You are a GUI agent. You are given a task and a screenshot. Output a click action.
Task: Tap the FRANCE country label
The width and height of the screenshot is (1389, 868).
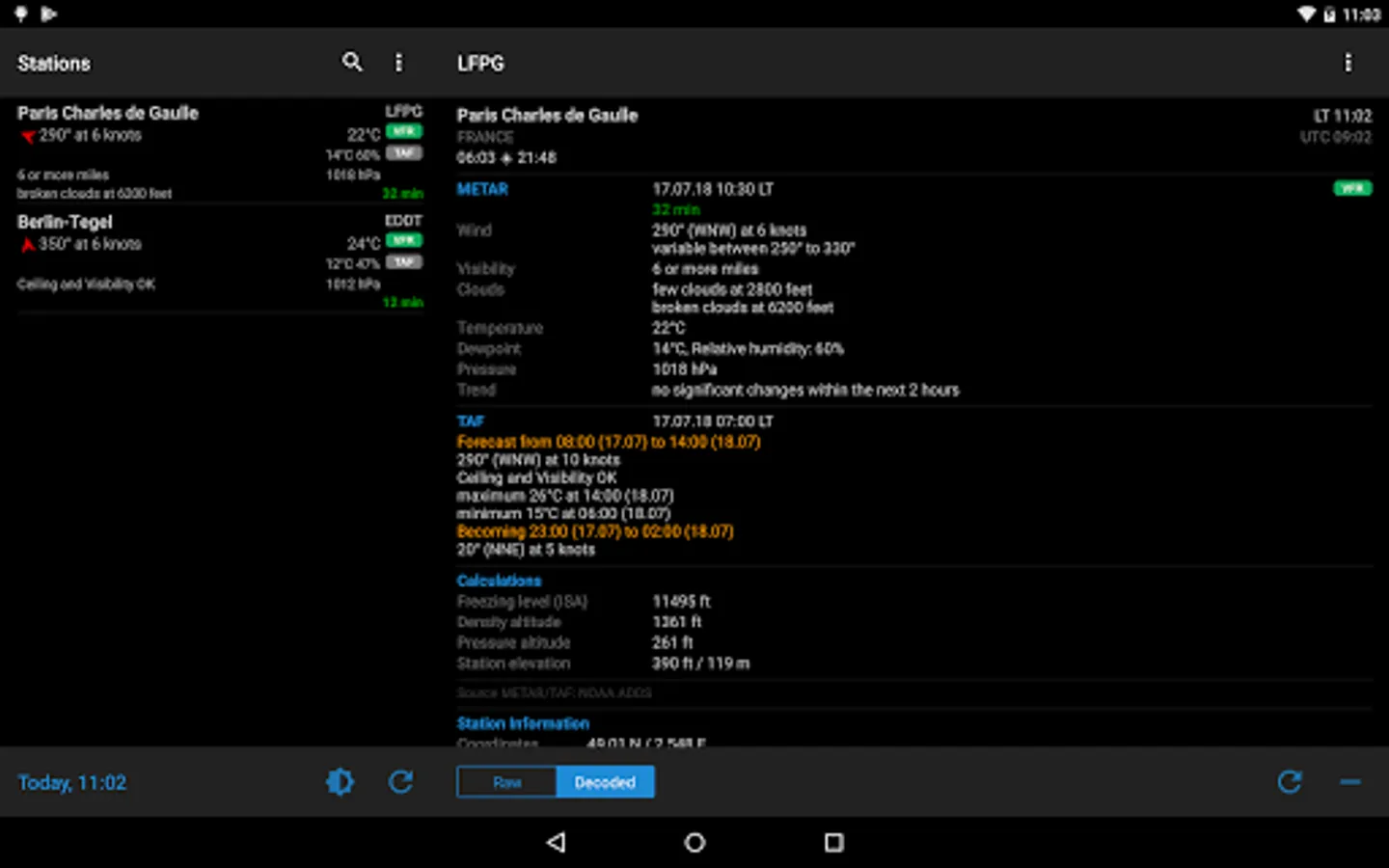485,137
